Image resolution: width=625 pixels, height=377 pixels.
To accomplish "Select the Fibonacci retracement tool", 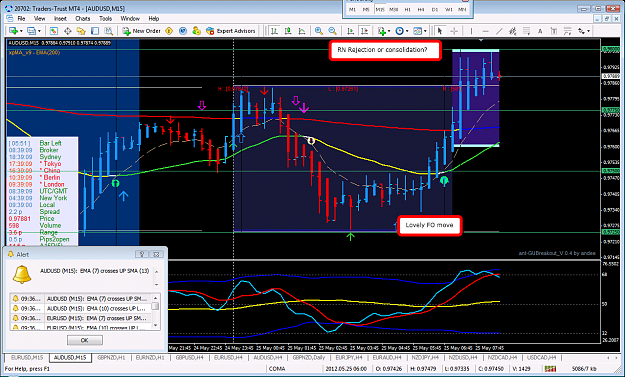I will [527, 31].
